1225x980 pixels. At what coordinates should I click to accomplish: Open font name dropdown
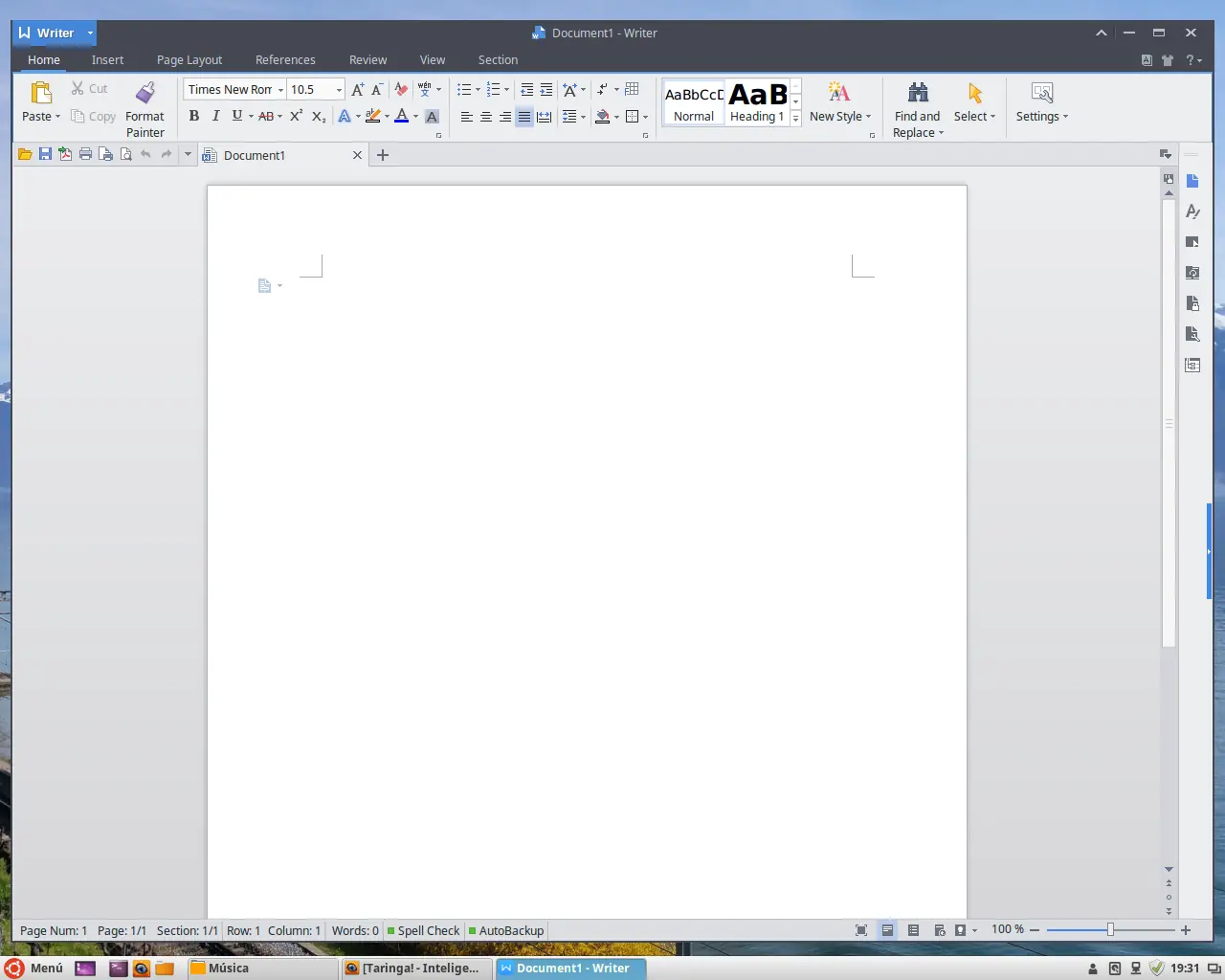(280, 90)
